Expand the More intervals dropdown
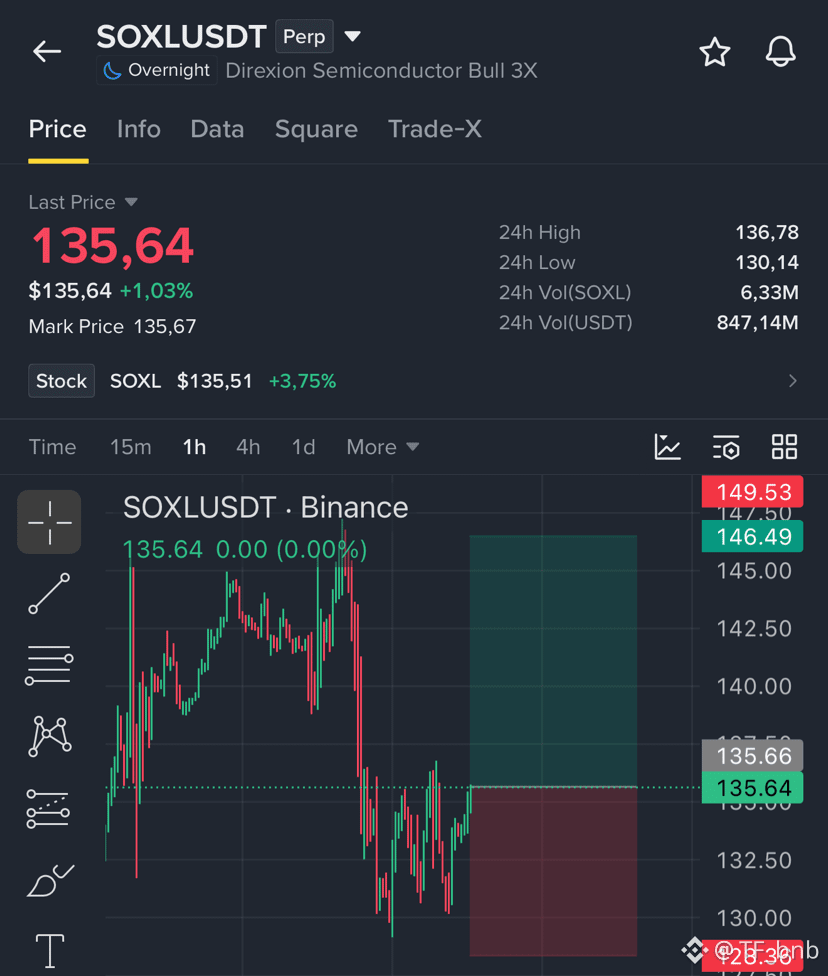 (x=382, y=447)
